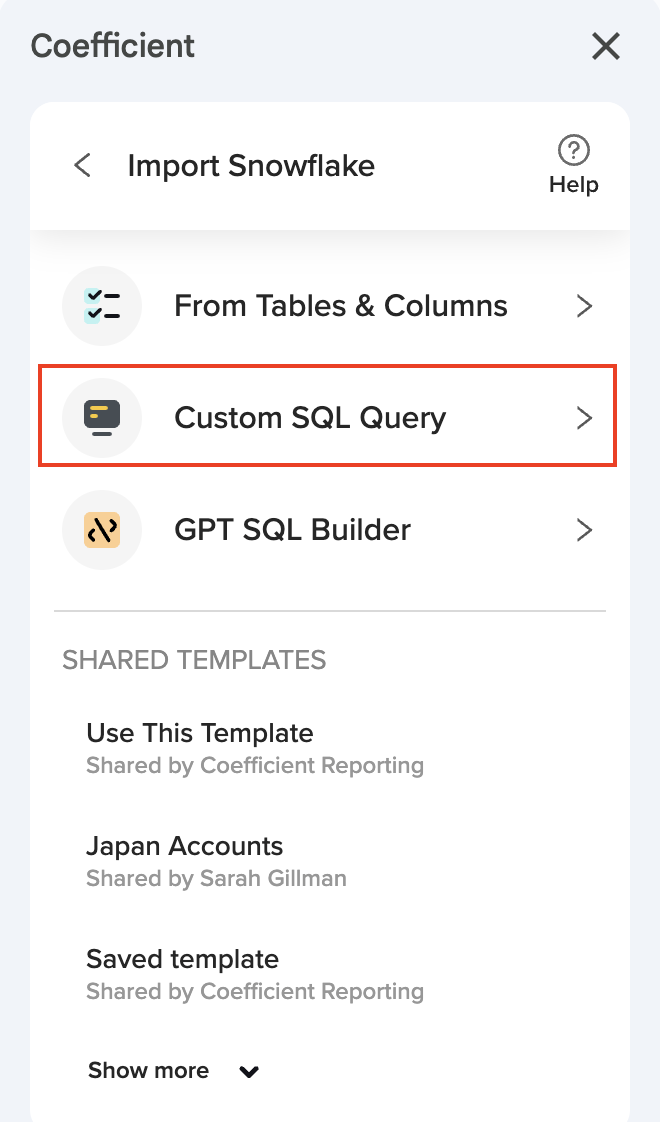Image resolution: width=660 pixels, height=1122 pixels.
Task: Close the Coefficient sidebar panel
Action: 606,46
